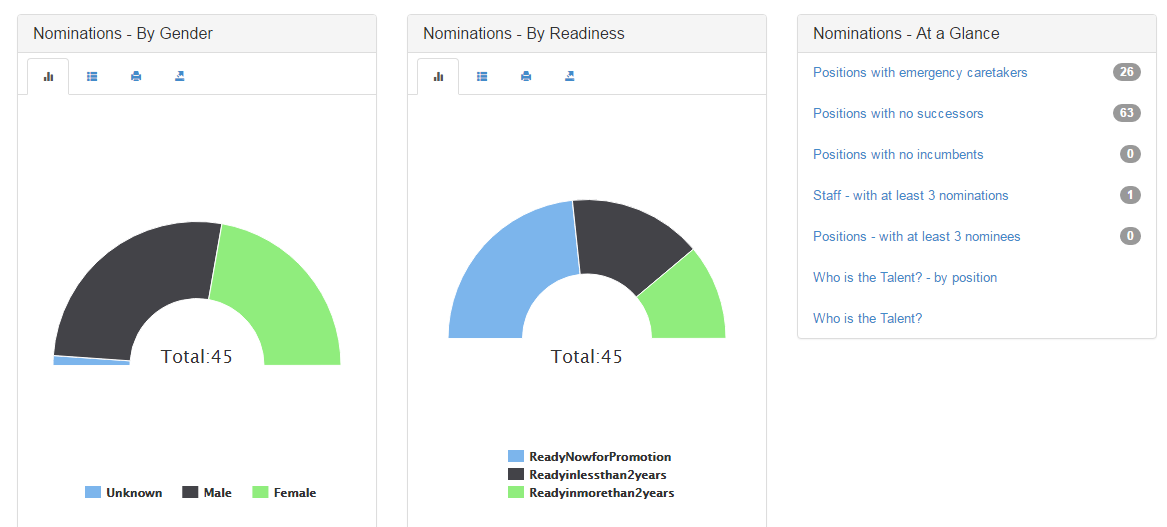Open Positions with no successors link
The width and height of the screenshot is (1167, 527).
tap(898, 113)
